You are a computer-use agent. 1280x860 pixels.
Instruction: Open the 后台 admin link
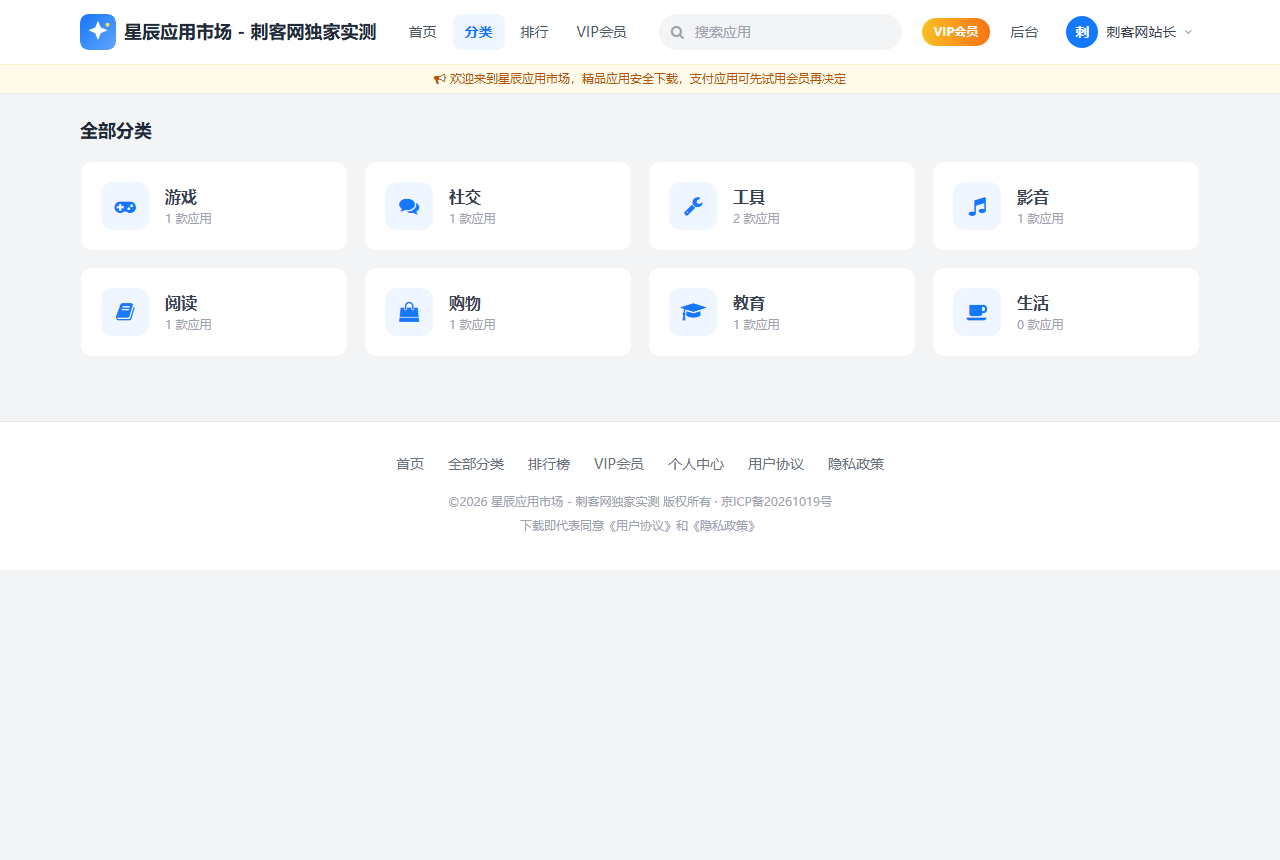point(1024,32)
